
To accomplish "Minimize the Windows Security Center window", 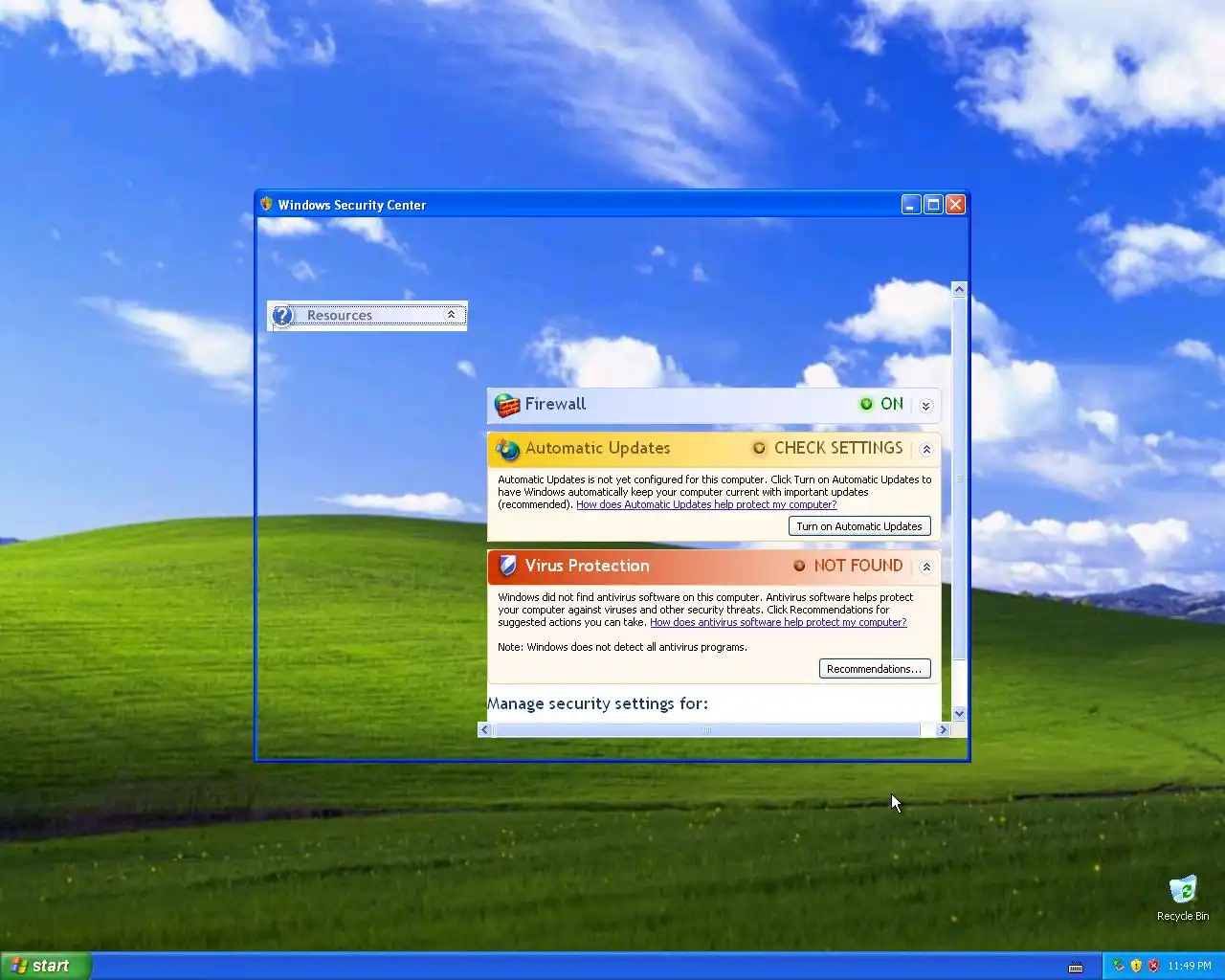I will [x=911, y=204].
